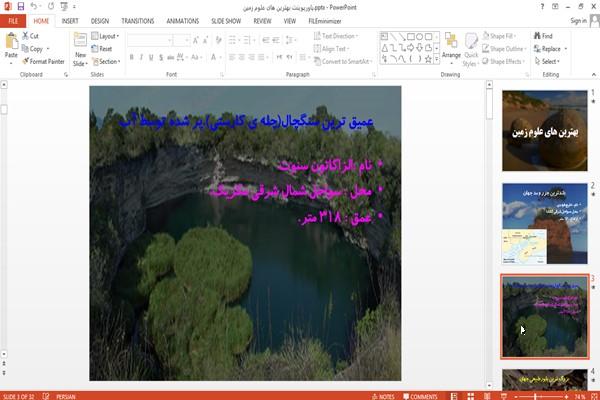The width and height of the screenshot is (600, 400).
Task: Reset the slide layout
Action: [102, 49]
